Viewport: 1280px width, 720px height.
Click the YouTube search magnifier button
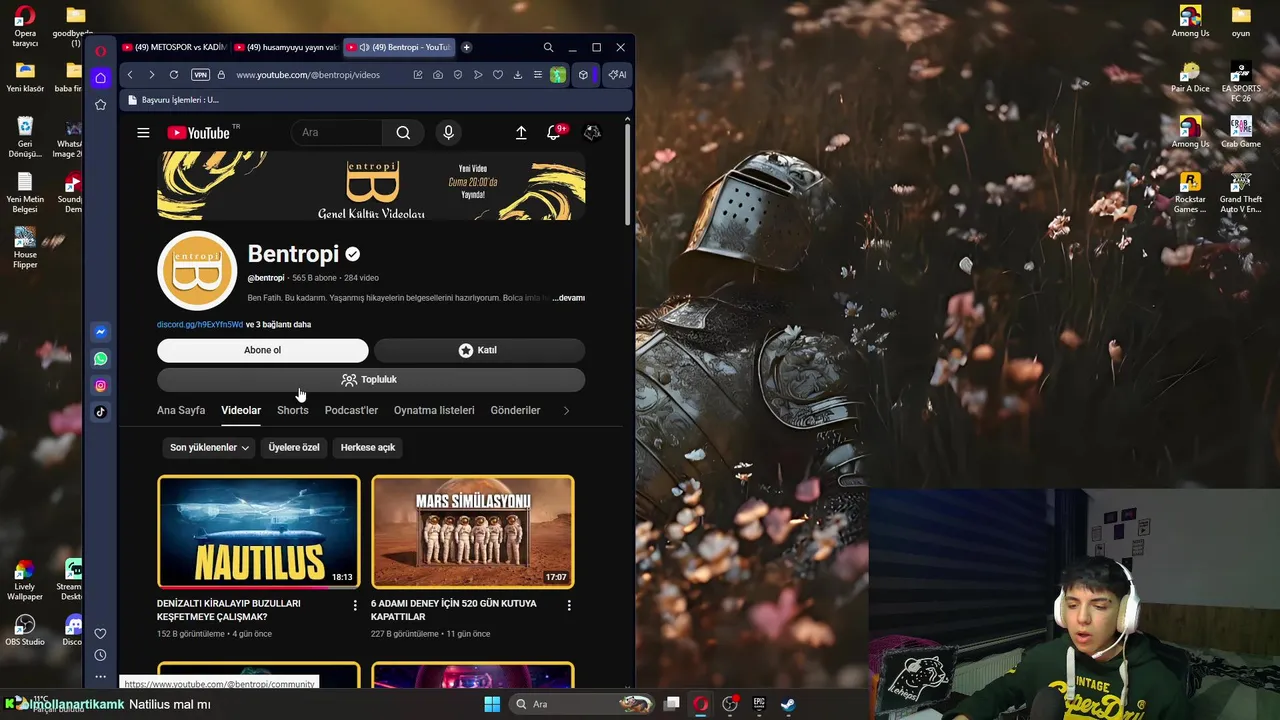pyautogui.click(x=403, y=132)
